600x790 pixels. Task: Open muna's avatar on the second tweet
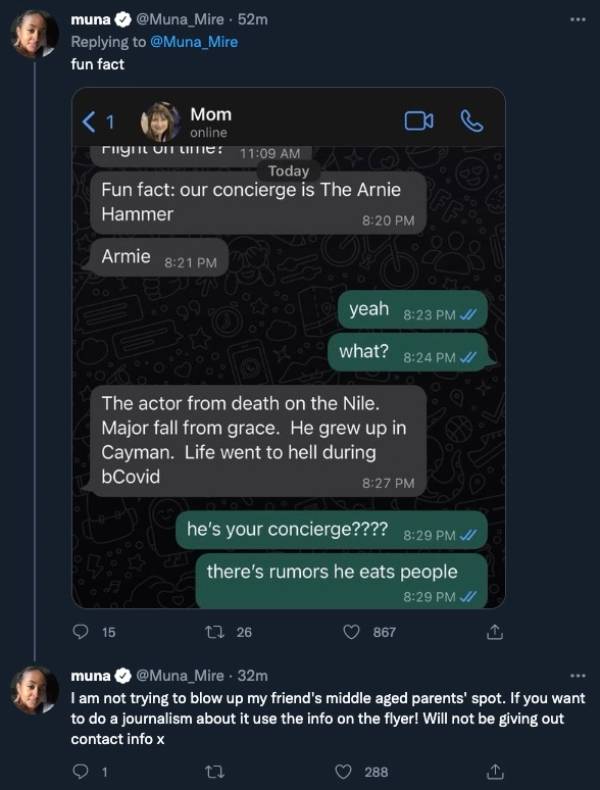point(34,691)
